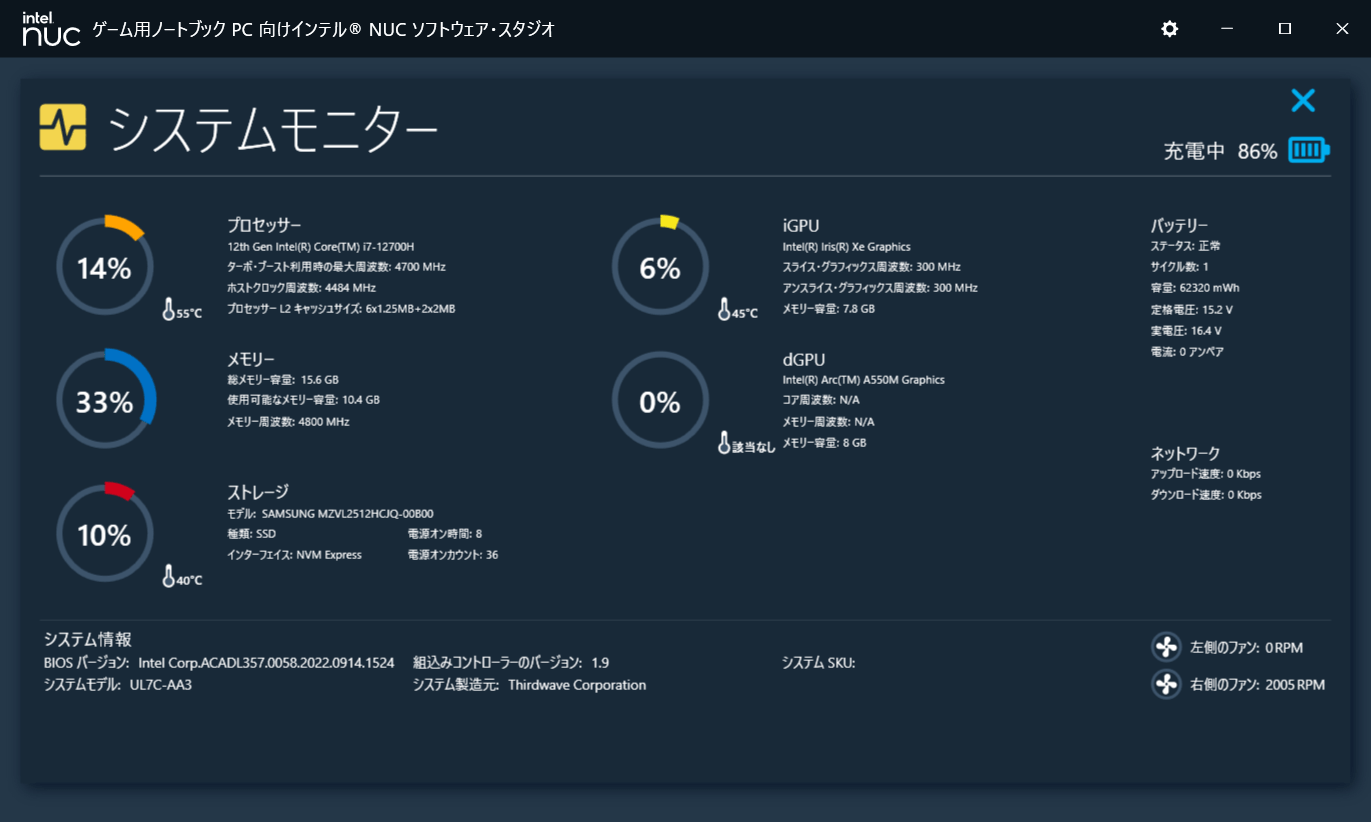Open the settings gear in title bar
This screenshot has height=822, width=1371.
1169,29
